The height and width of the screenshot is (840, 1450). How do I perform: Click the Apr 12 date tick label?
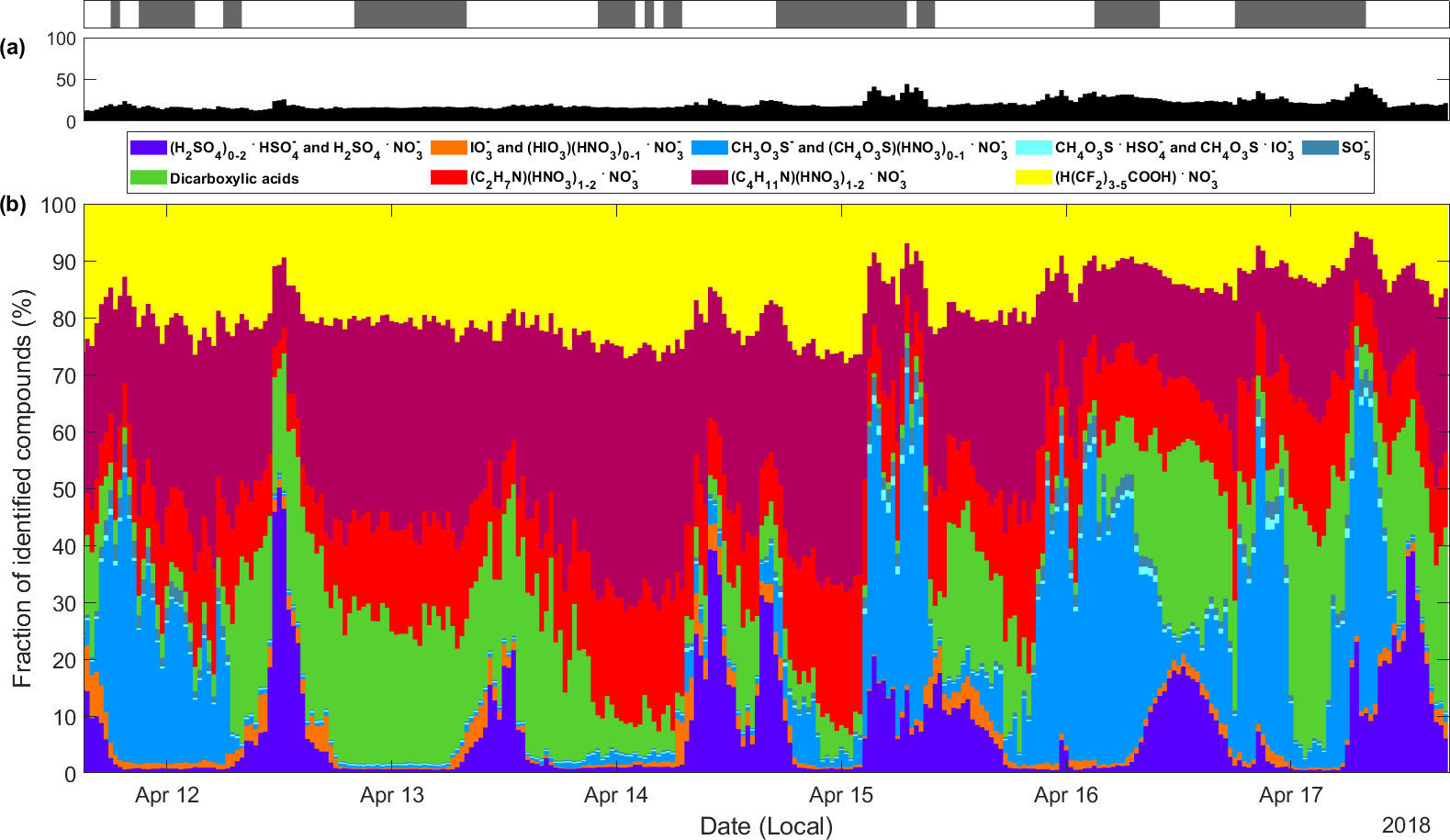tap(167, 796)
